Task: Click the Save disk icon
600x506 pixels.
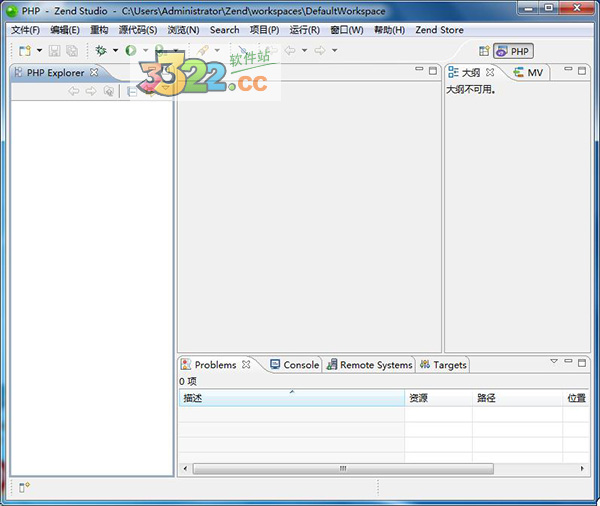Action: coord(54,50)
